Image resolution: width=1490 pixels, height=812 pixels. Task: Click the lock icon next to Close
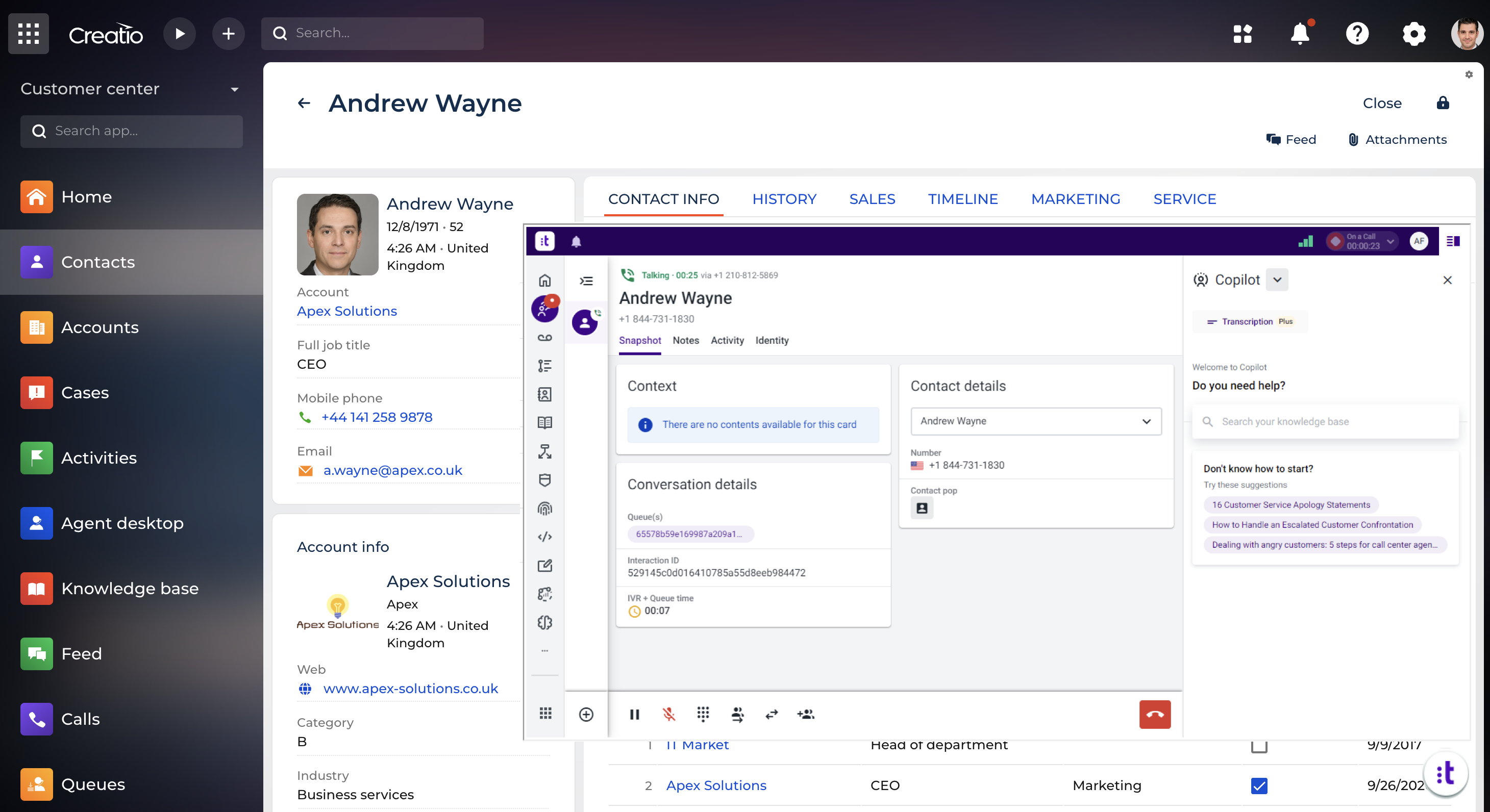[x=1443, y=103]
